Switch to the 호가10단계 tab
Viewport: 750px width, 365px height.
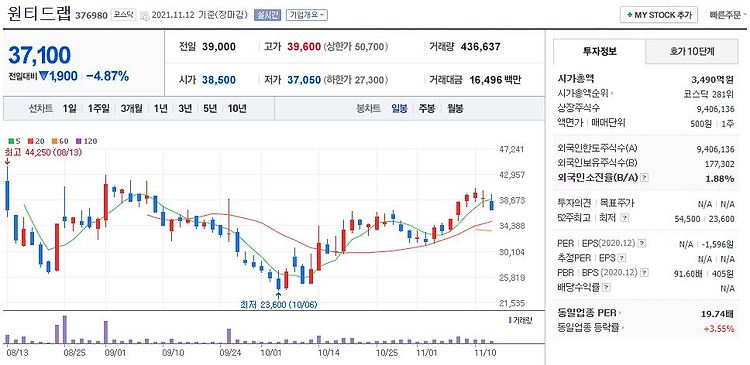[692, 52]
